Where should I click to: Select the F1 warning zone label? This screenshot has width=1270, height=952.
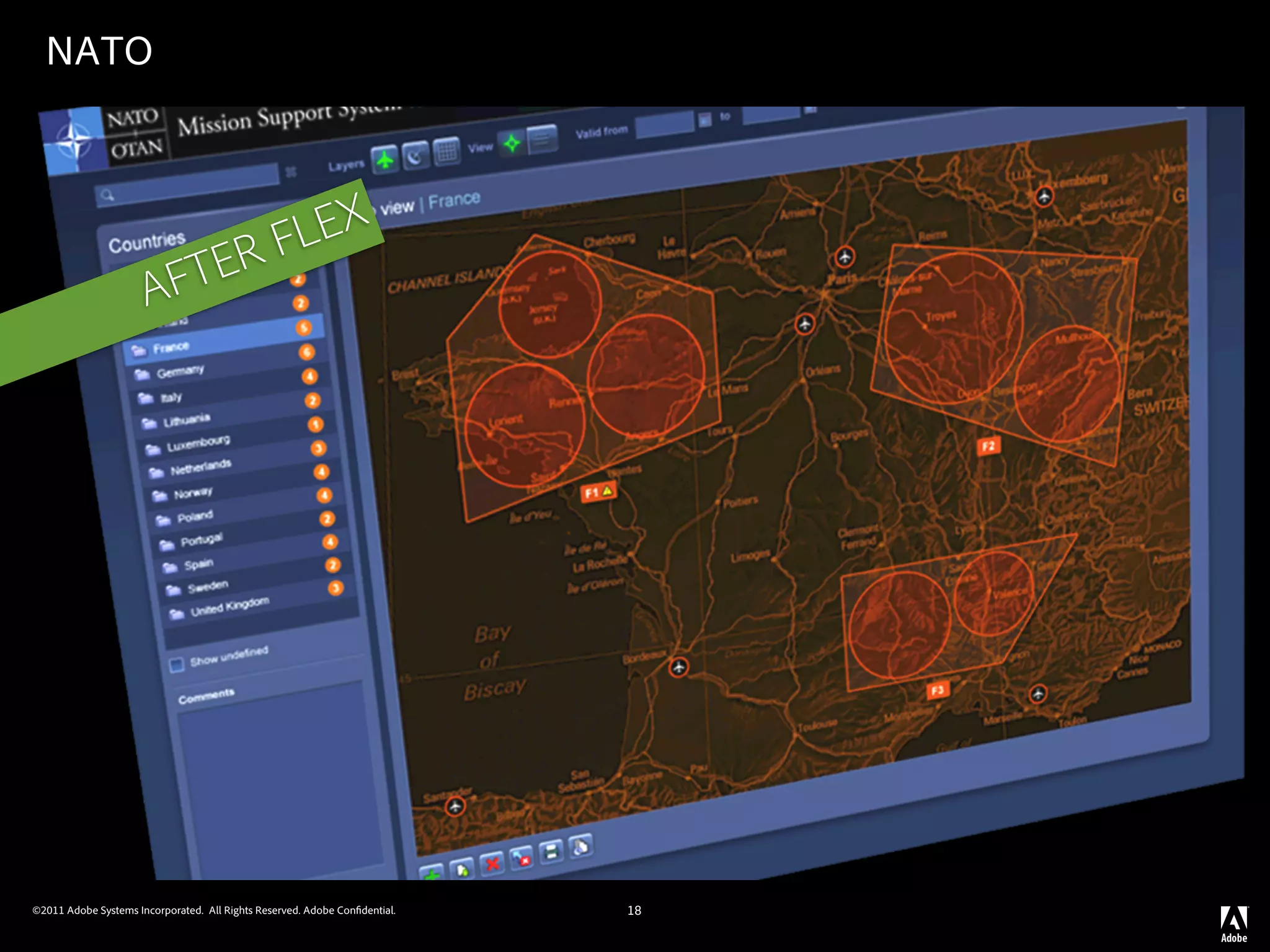pos(598,493)
